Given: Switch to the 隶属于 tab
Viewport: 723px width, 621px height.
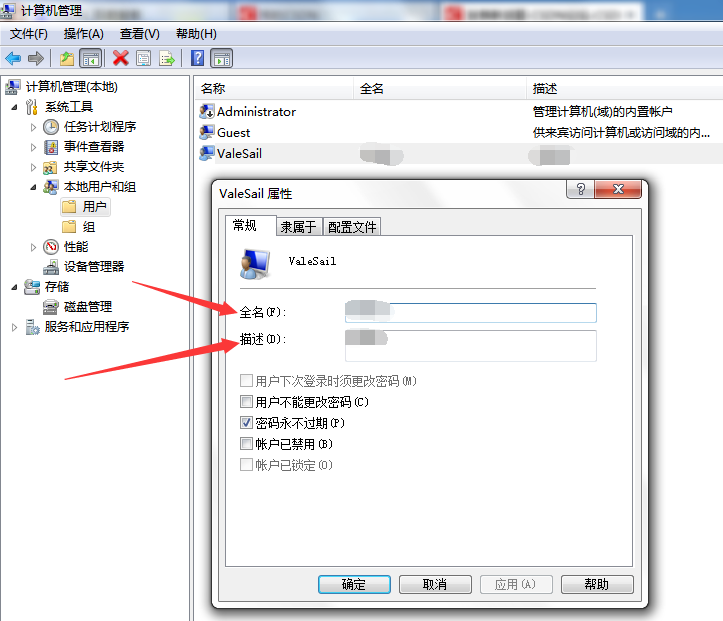Looking at the screenshot, I should [x=299, y=227].
